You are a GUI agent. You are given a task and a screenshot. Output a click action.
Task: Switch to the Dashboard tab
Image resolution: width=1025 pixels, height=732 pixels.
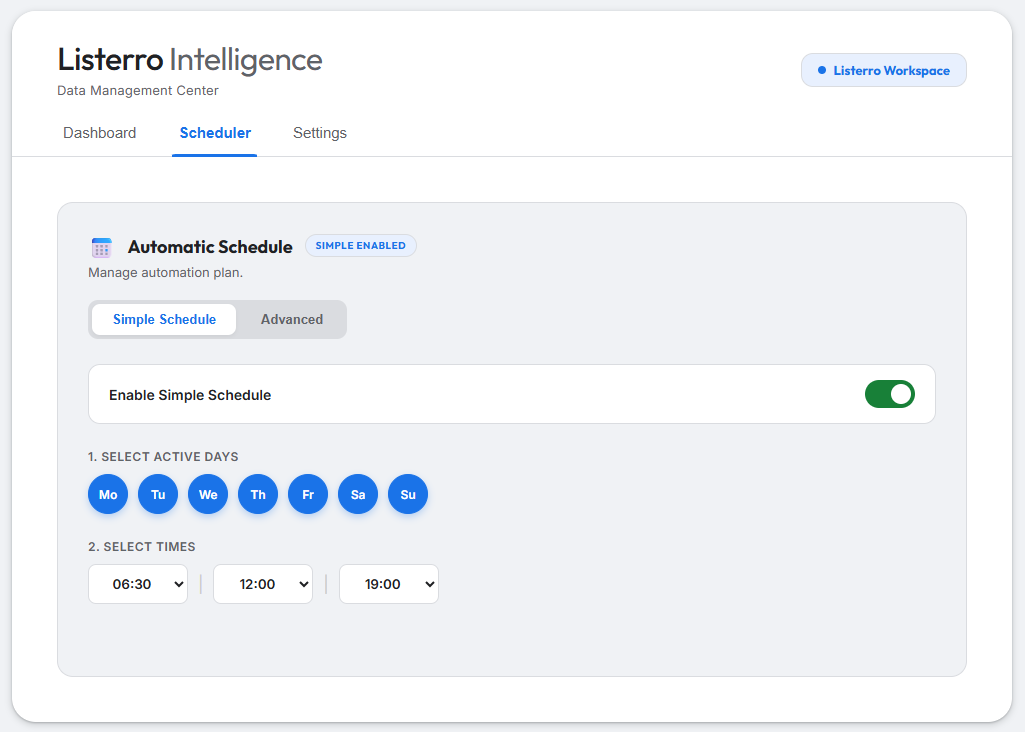[100, 133]
